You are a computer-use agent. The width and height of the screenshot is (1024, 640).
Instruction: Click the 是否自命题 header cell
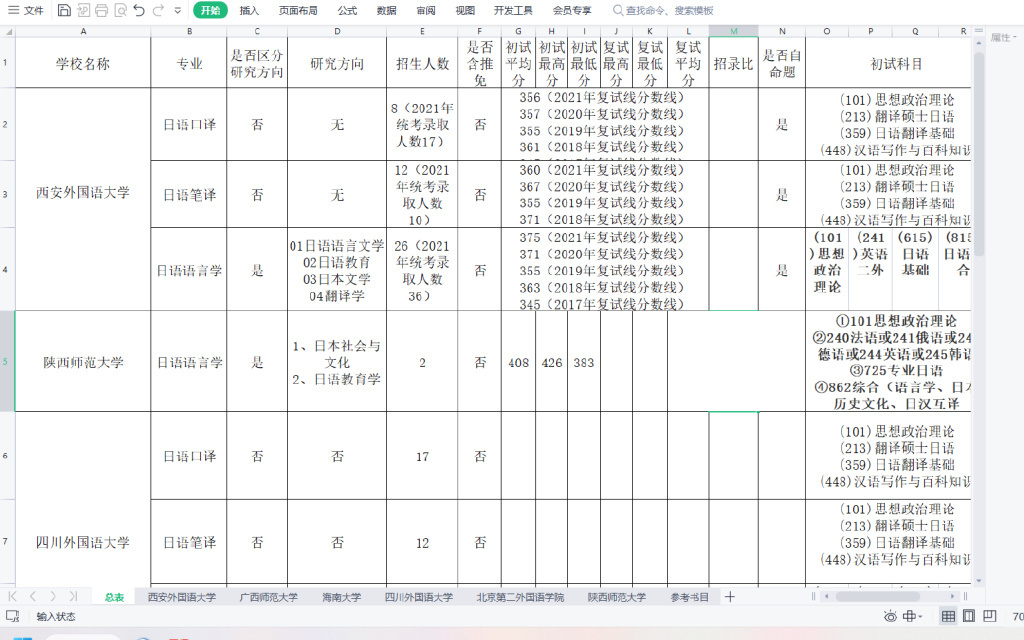[782, 63]
